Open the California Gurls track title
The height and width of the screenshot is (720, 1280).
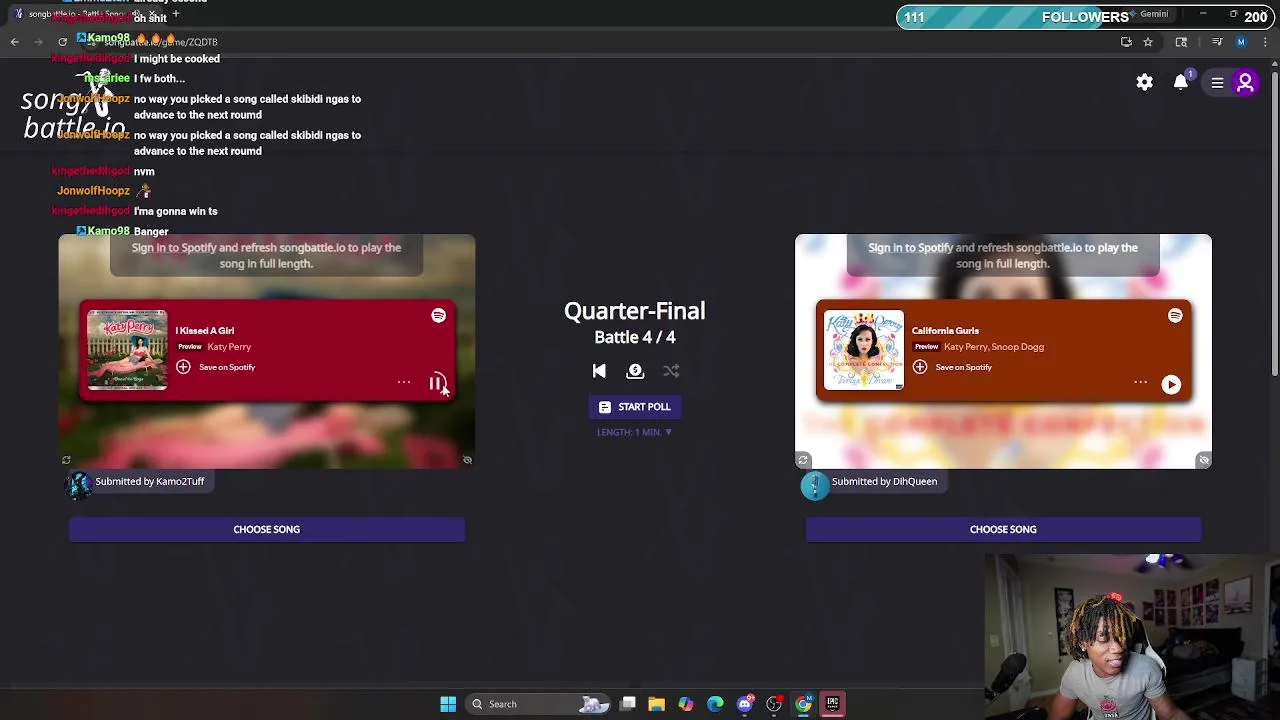(x=945, y=331)
